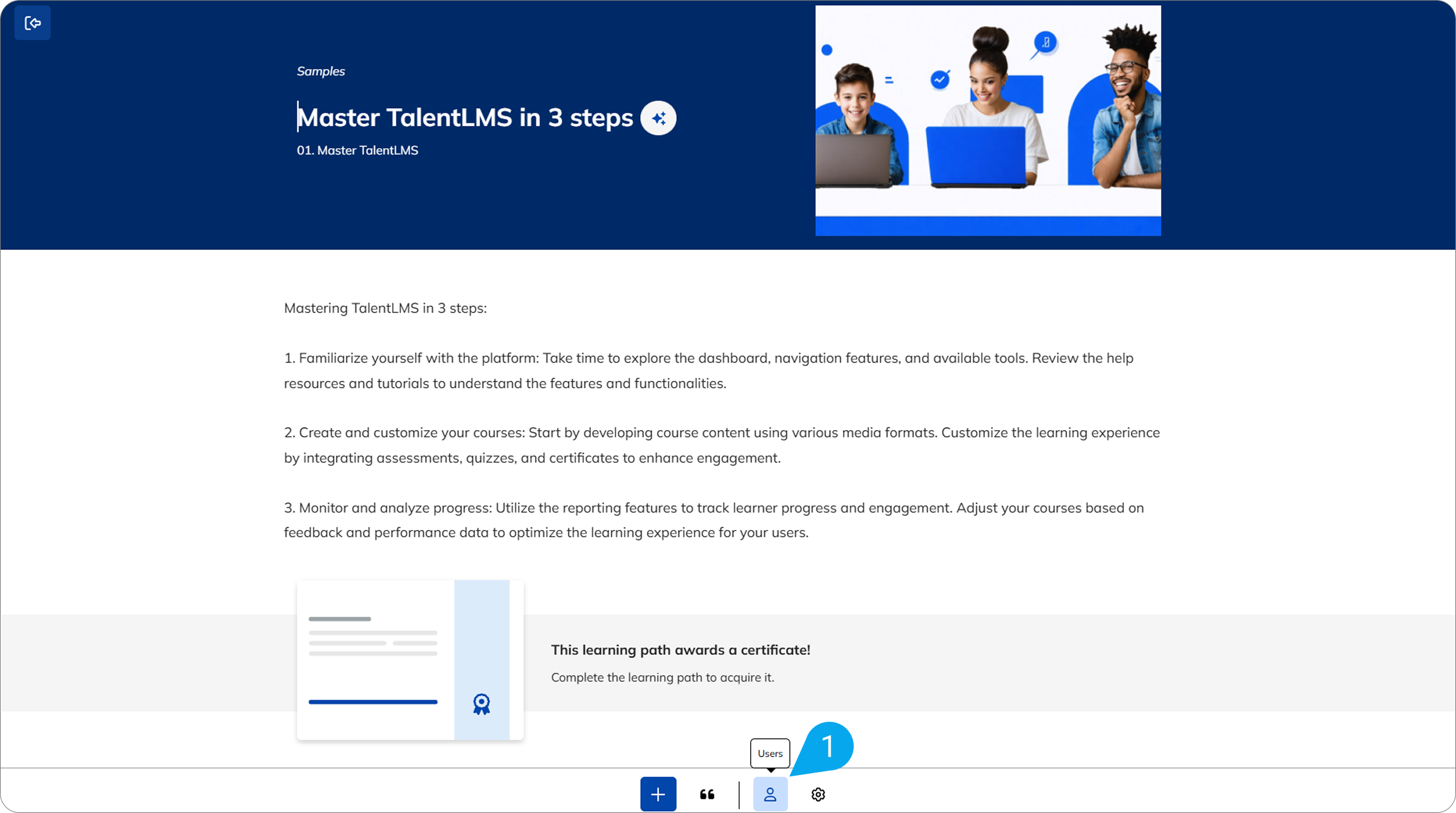This screenshot has height=813, width=1456.
Task: Click 'Complete the learning path to acquire it' text
Action: (662, 677)
